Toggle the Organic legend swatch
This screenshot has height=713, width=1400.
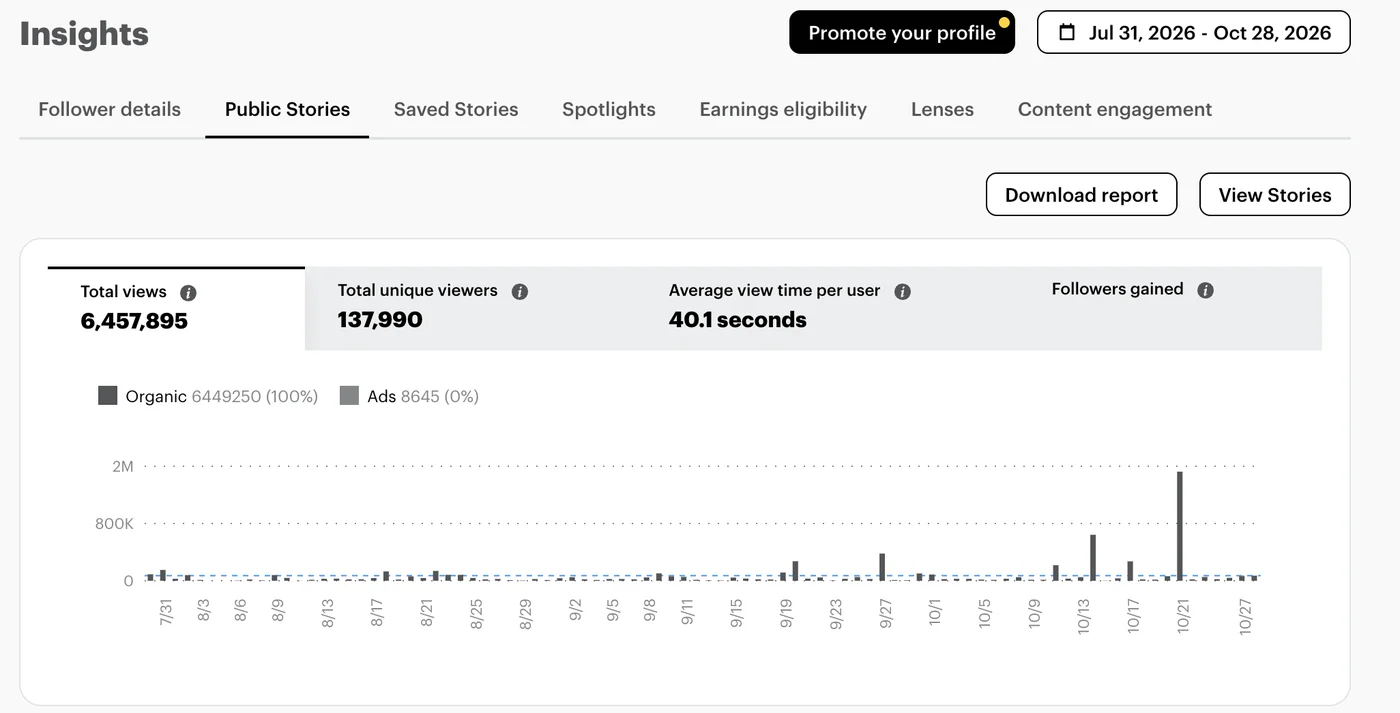click(107, 396)
